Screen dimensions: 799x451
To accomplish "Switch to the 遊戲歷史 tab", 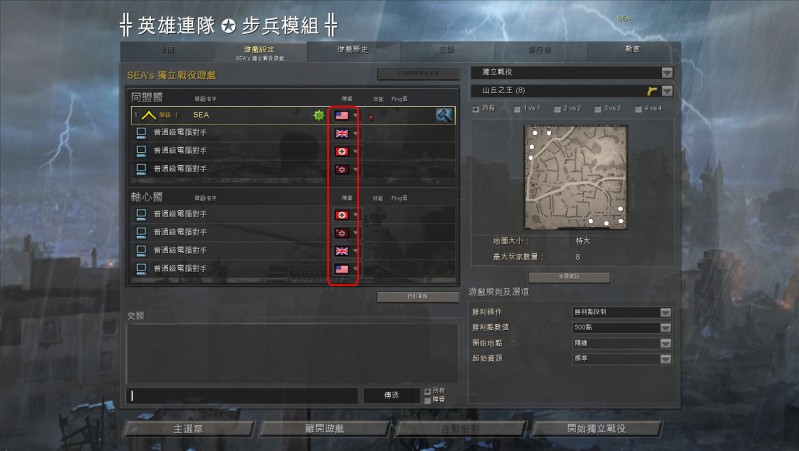I will 353,50.
